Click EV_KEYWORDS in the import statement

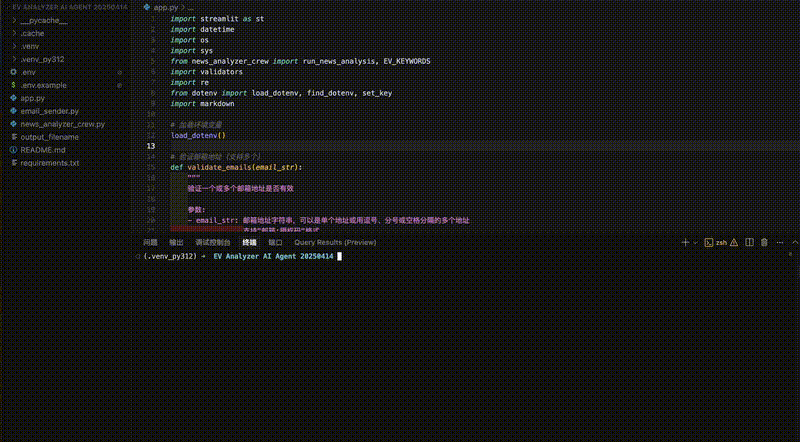tap(407, 61)
